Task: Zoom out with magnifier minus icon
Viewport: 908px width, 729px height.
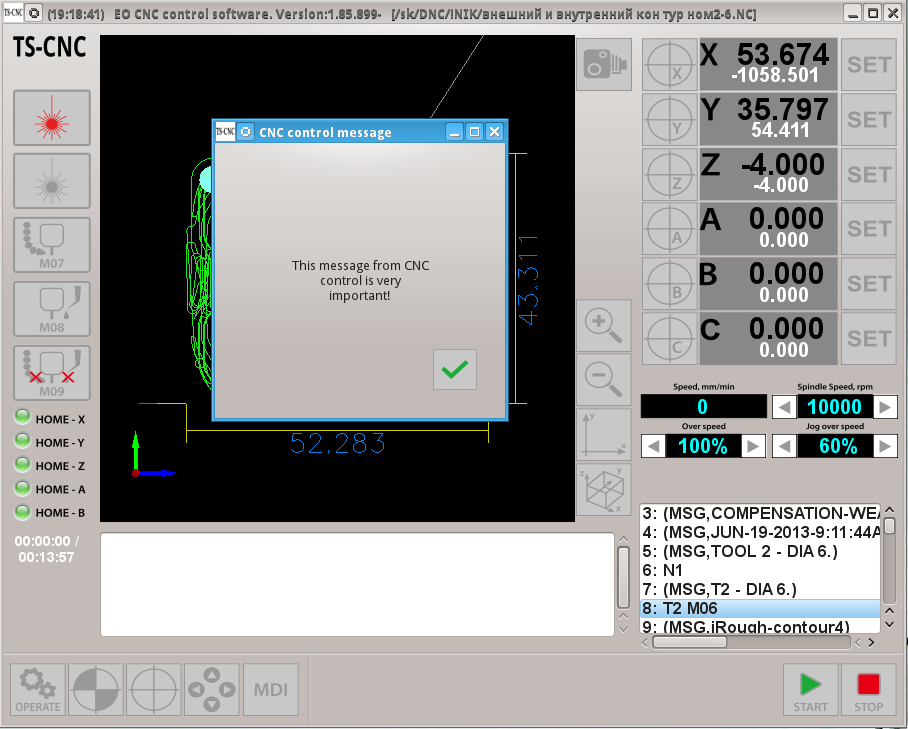Action: coord(604,379)
